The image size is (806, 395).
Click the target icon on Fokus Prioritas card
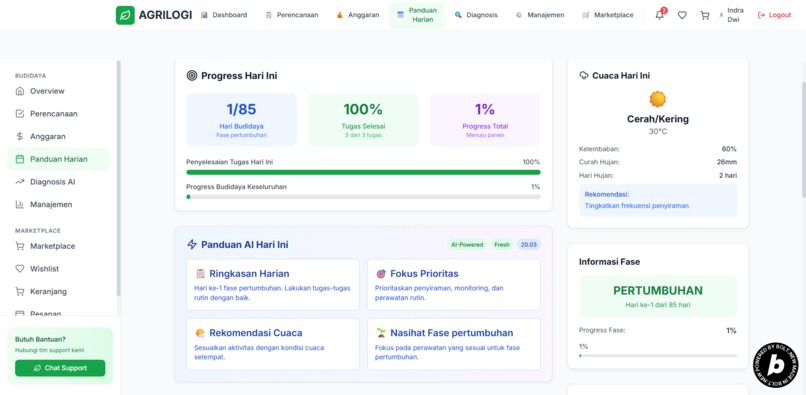click(381, 274)
